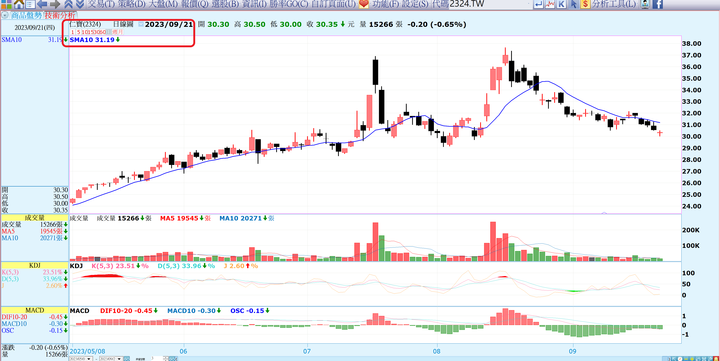Screen dimensions: 720x361
Task: Open 資訊(I) menu
Action: (254, 4)
